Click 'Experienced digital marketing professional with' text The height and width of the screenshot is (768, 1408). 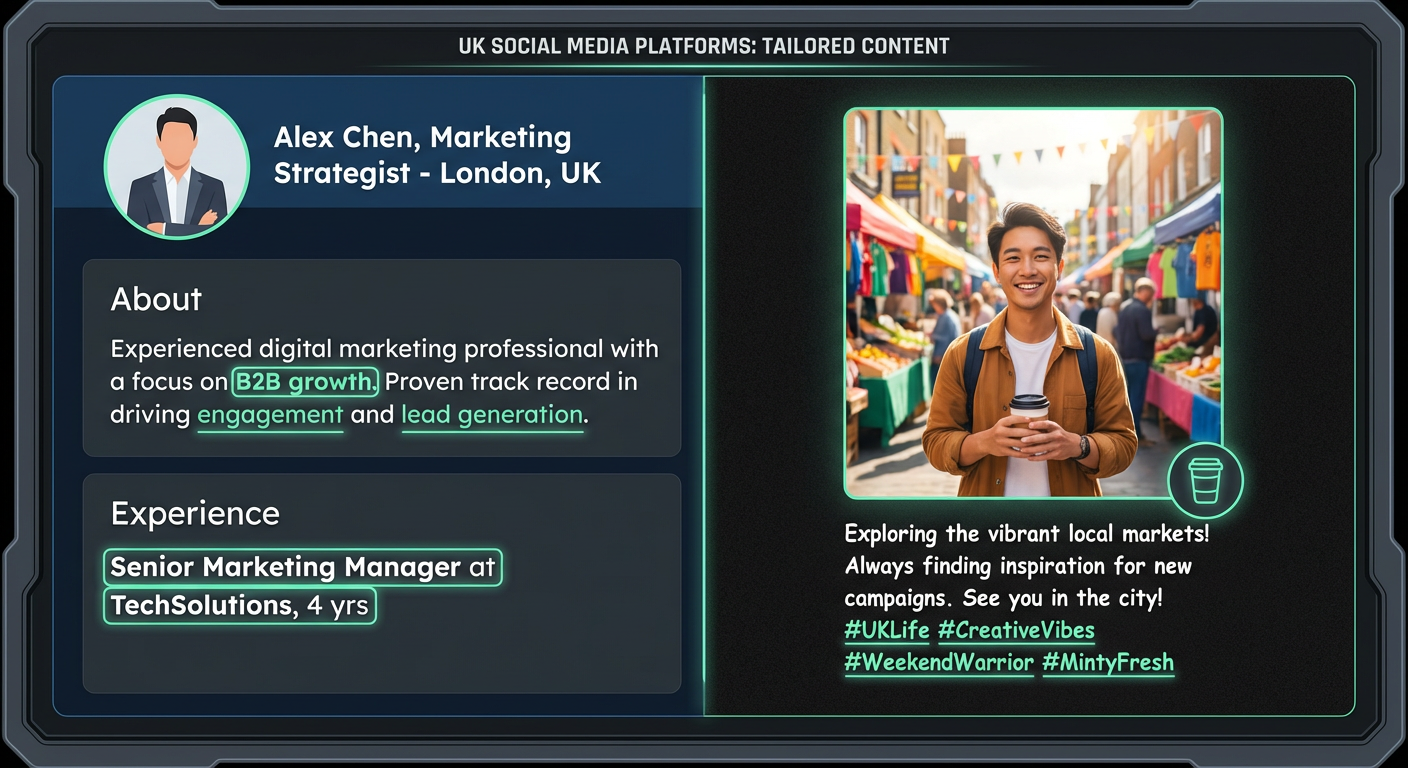pyautogui.click(x=385, y=349)
